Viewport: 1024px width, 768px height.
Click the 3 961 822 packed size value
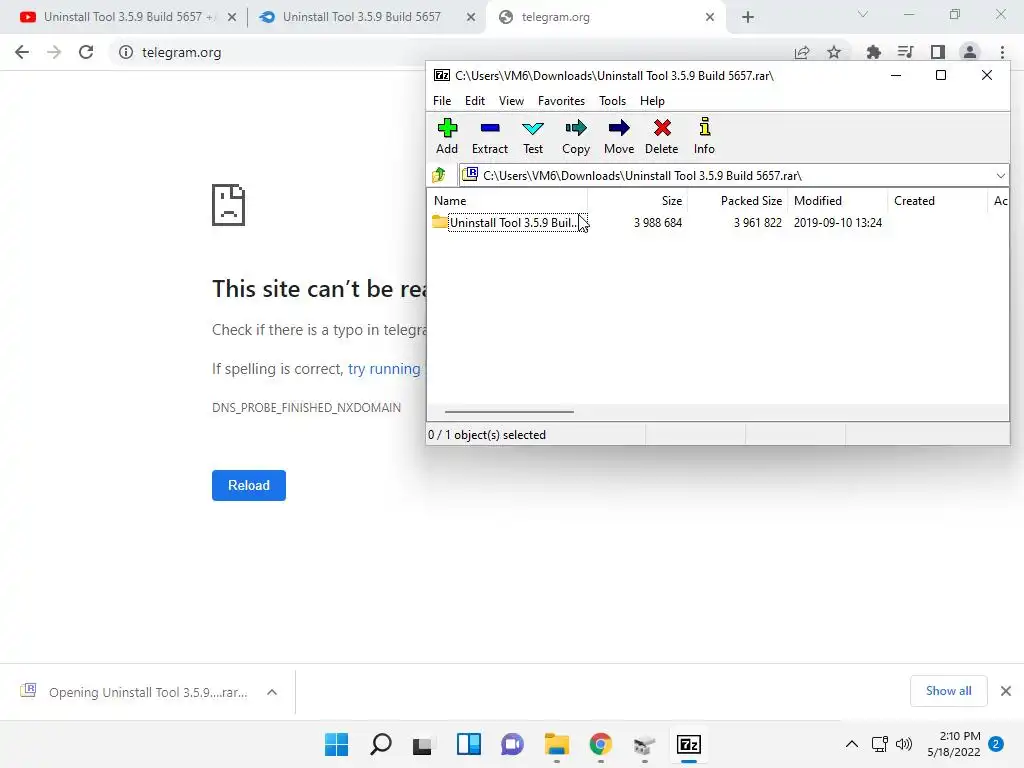(x=758, y=223)
